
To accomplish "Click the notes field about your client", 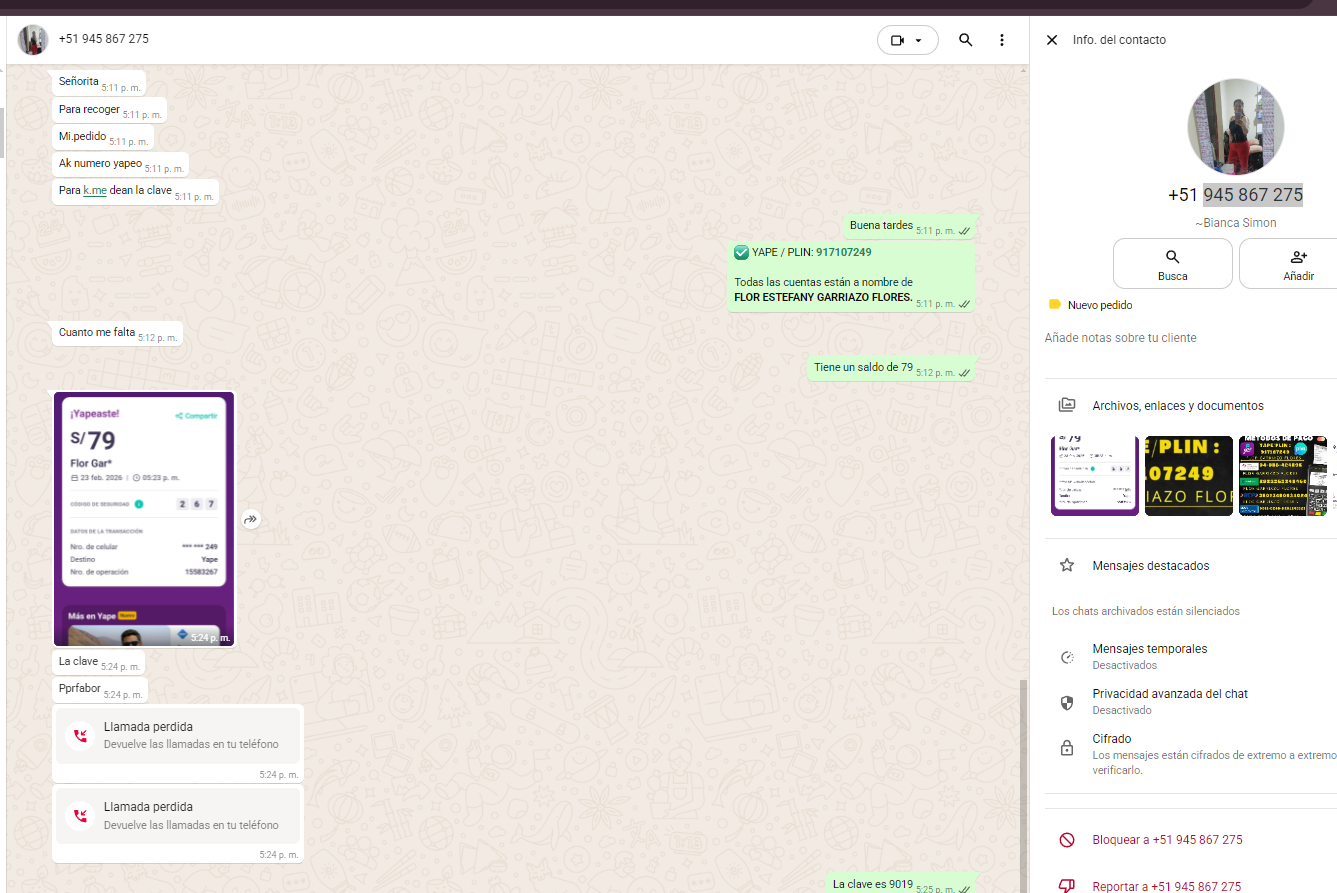I will click(1120, 338).
